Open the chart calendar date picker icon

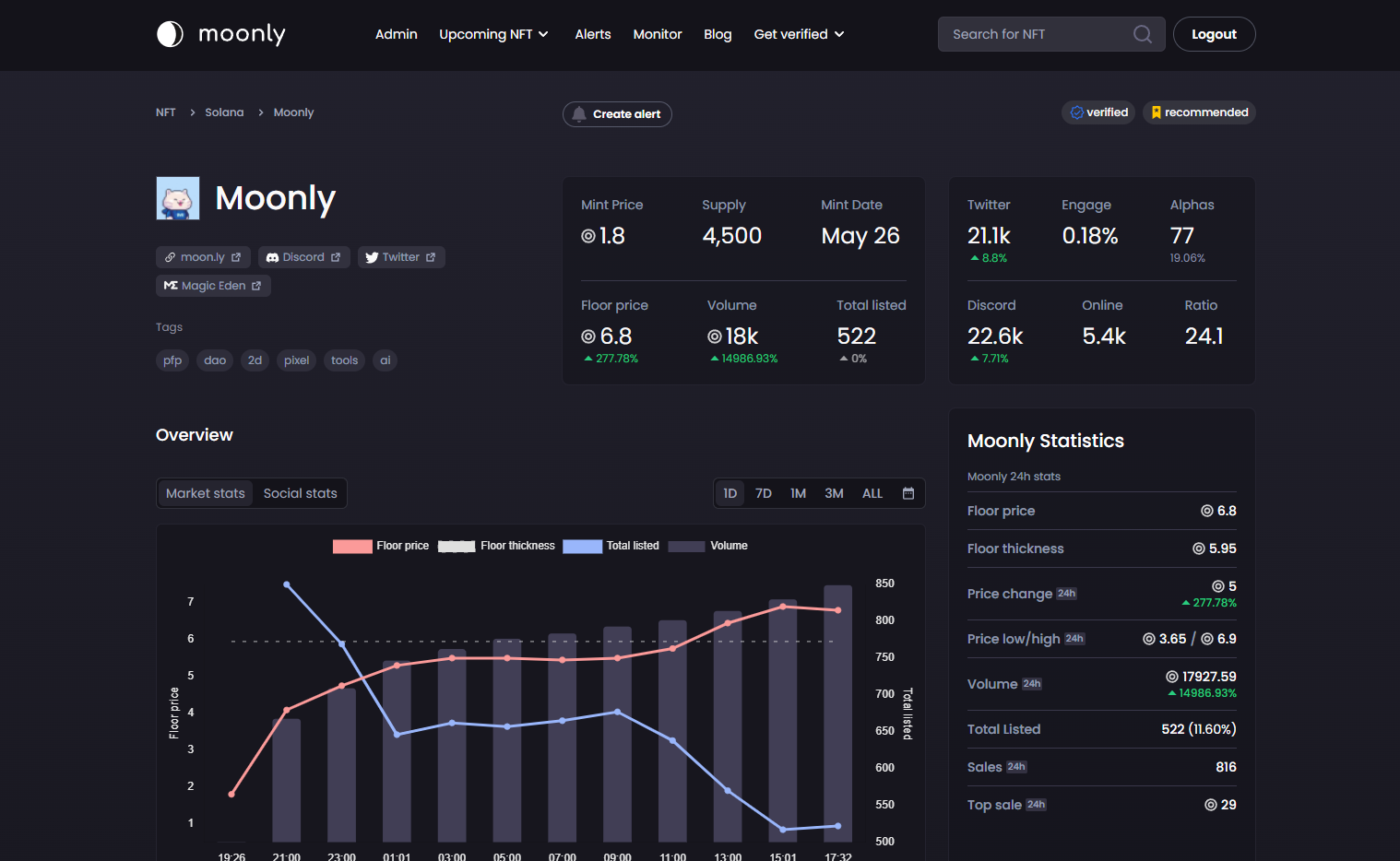point(908,493)
